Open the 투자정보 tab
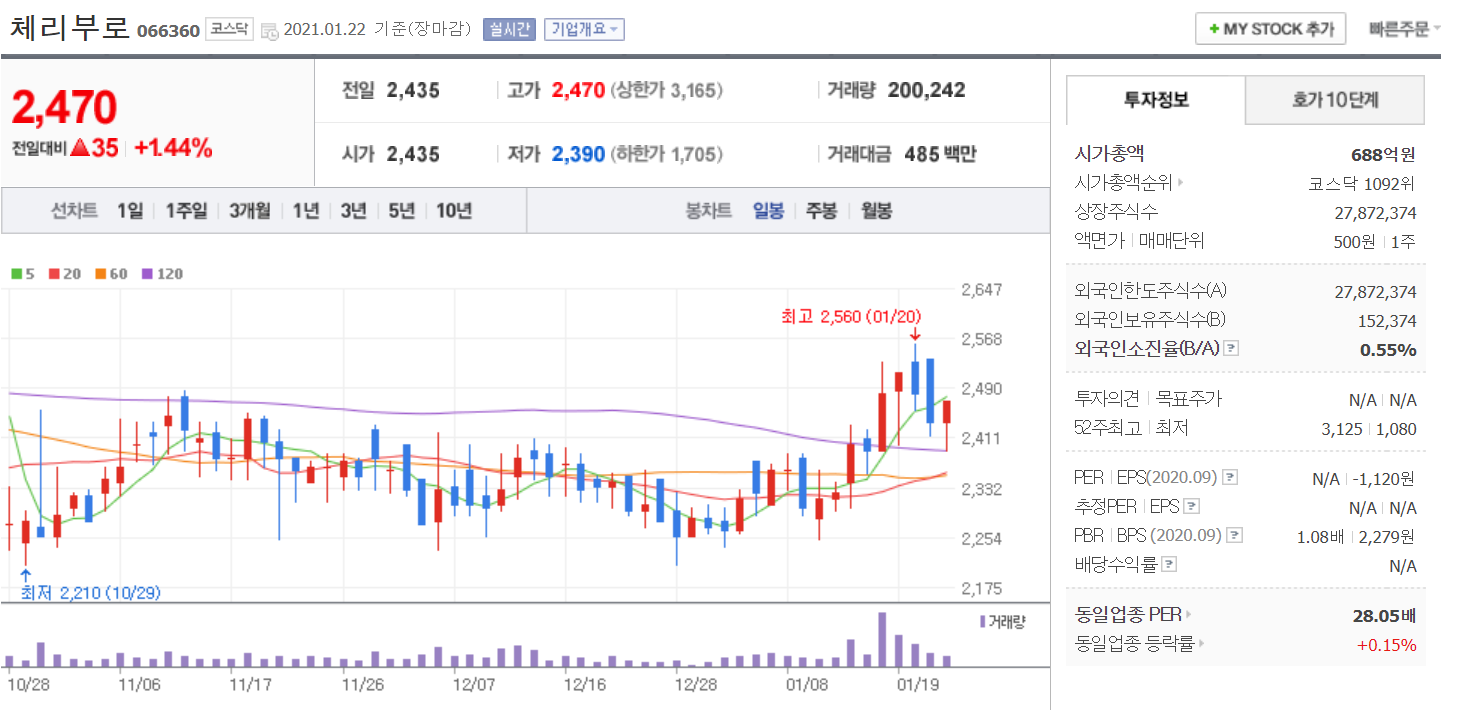This screenshot has height=710, width=1458. coord(1156,100)
